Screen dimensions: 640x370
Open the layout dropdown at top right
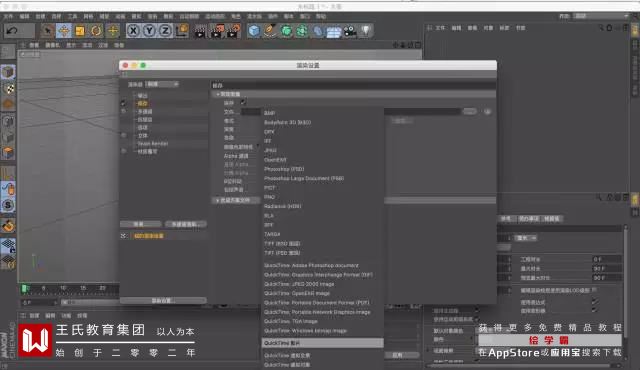[601, 16]
